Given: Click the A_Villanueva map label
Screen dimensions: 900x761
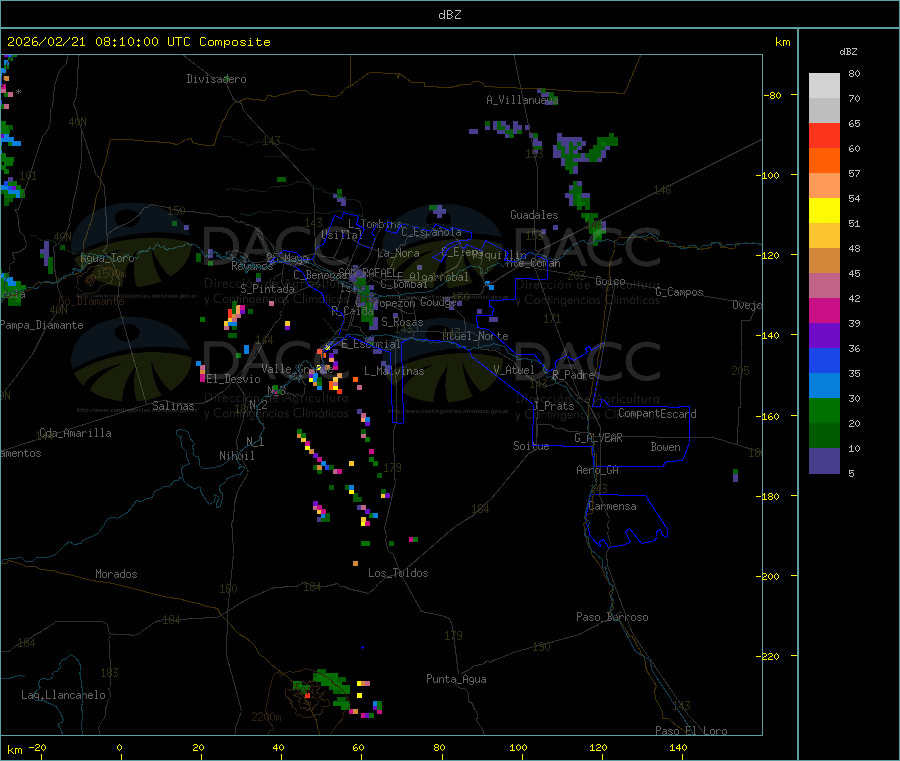Looking at the screenshot, I should point(522,100).
